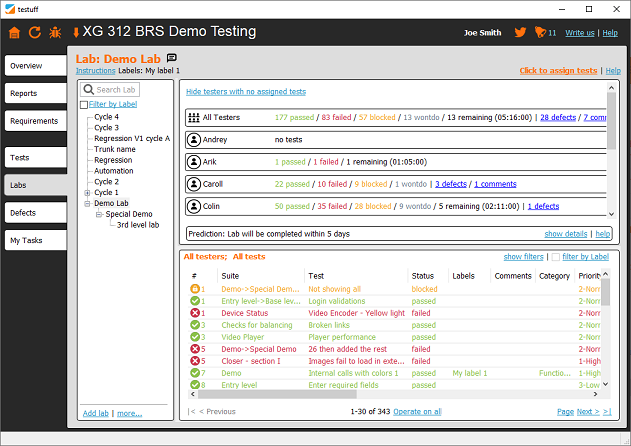631x446 pixels.
Task: Open the Defects tab
Action: tap(36, 213)
